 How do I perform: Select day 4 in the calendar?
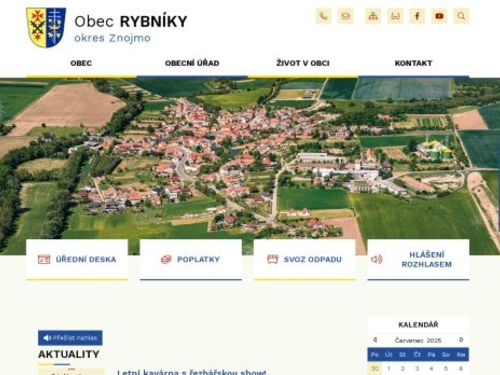[431, 369]
